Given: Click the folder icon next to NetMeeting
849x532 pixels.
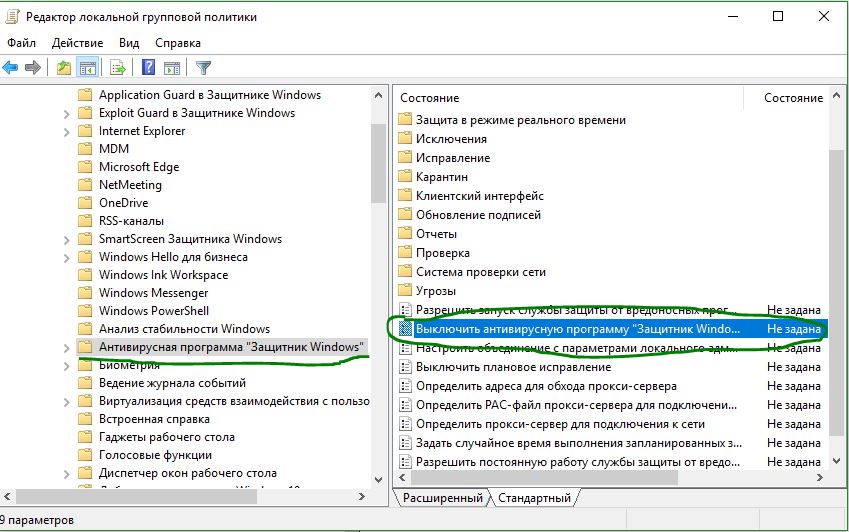Looking at the screenshot, I should tap(85, 185).
